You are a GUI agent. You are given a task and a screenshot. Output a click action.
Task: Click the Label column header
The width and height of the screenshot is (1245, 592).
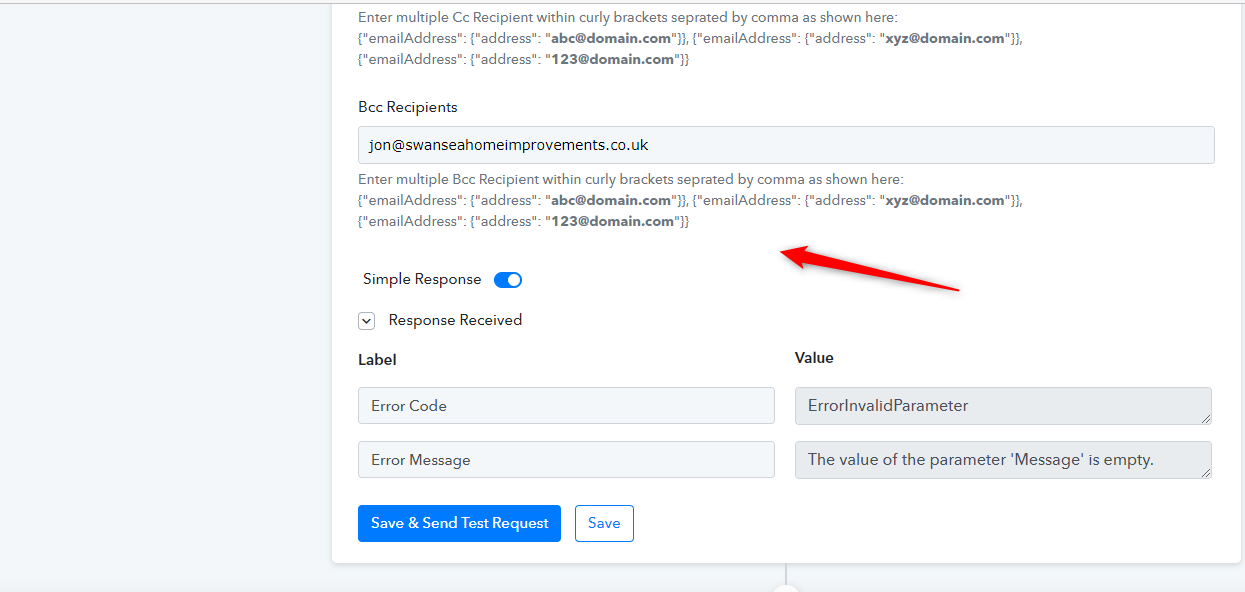[377, 360]
